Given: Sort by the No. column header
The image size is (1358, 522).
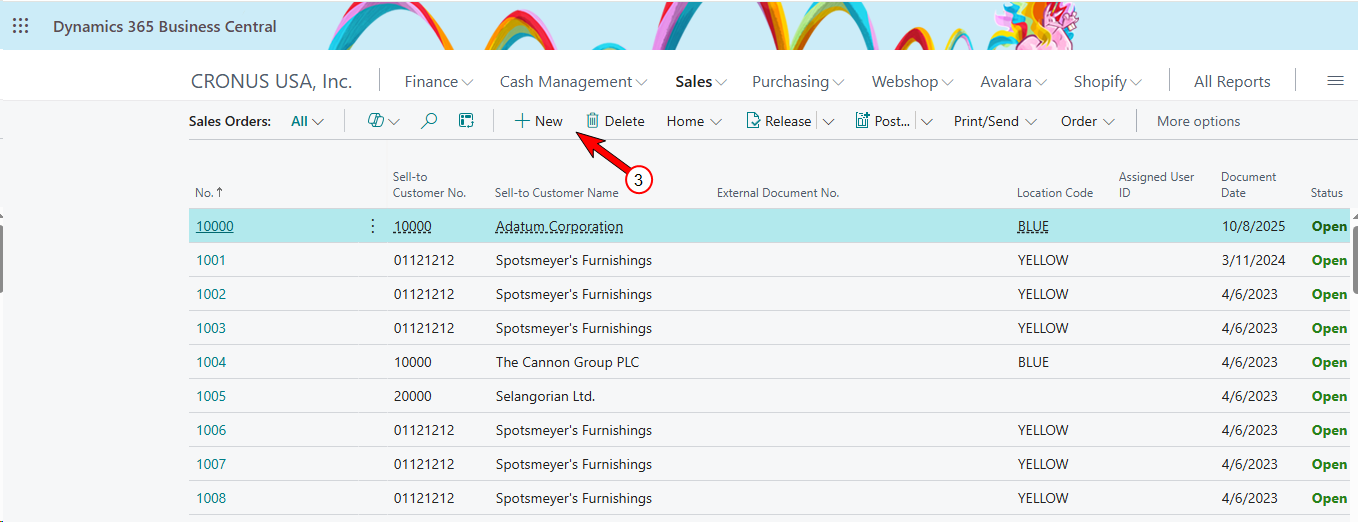Looking at the screenshot, I should 209,193.
